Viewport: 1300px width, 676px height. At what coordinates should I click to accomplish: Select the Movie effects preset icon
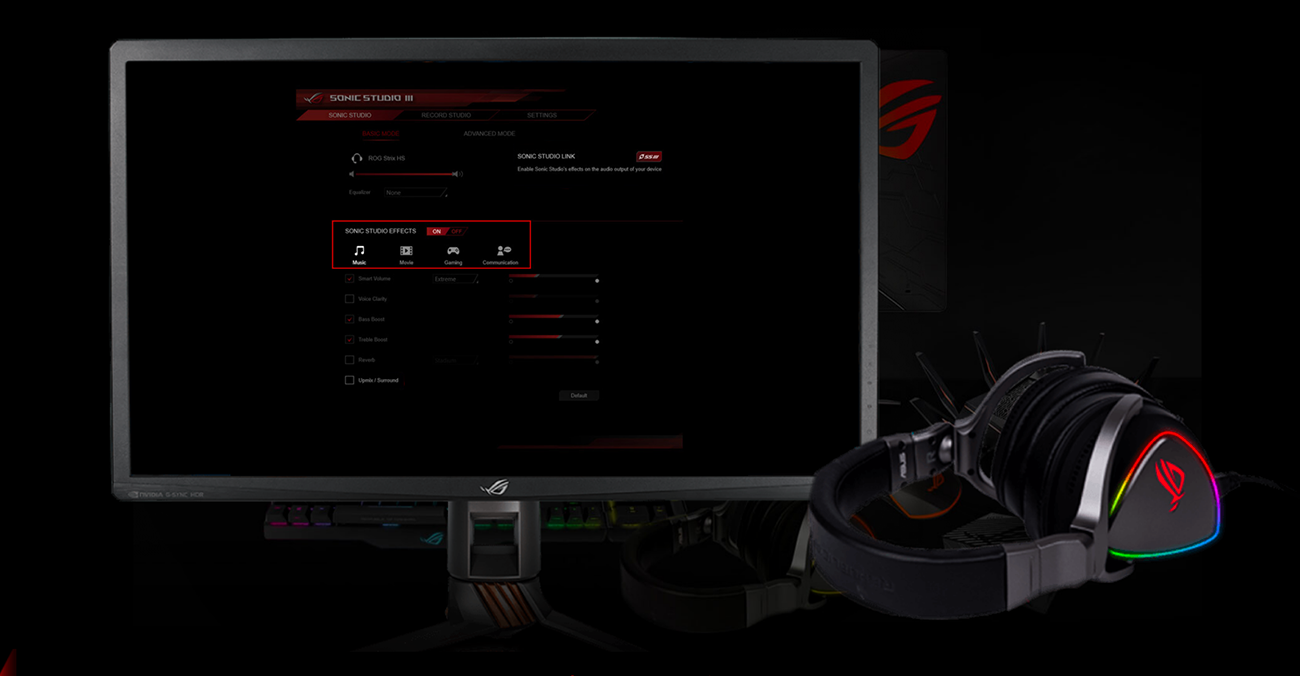coord(406,251)
